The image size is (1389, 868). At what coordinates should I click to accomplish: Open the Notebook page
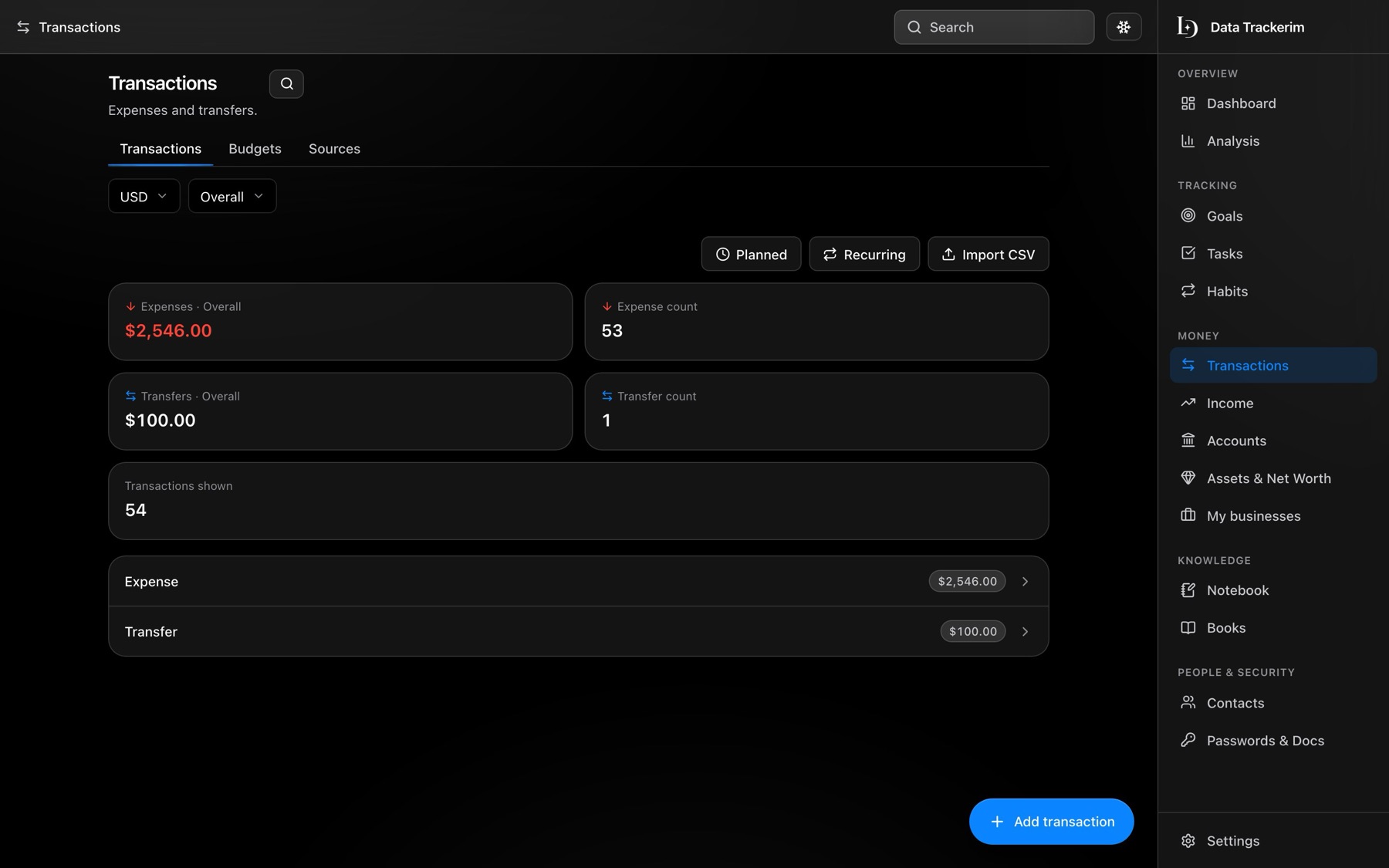pos(1273,590)
